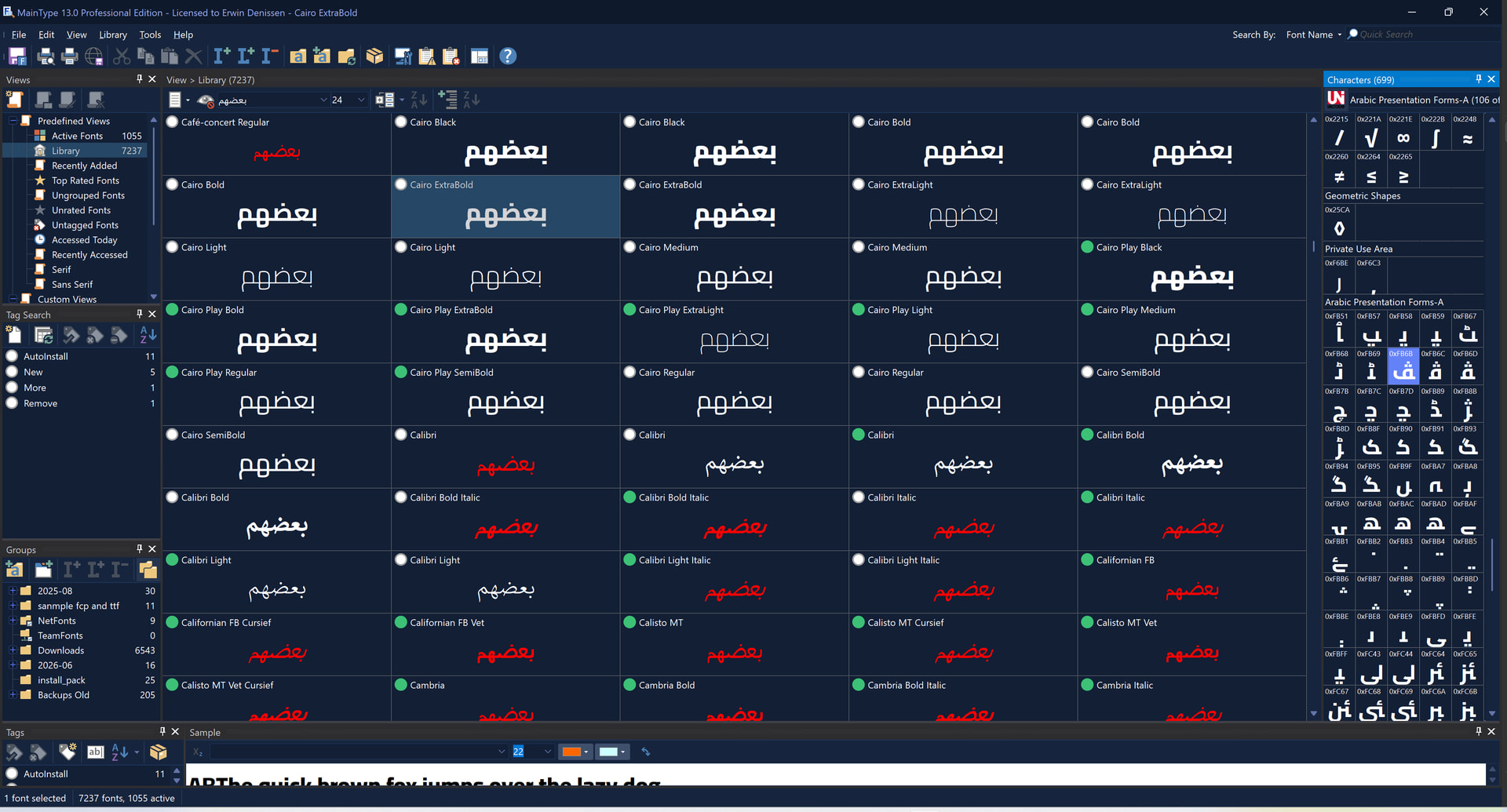
Task: Open print preview from the toolbar
Action: [46, 56]
